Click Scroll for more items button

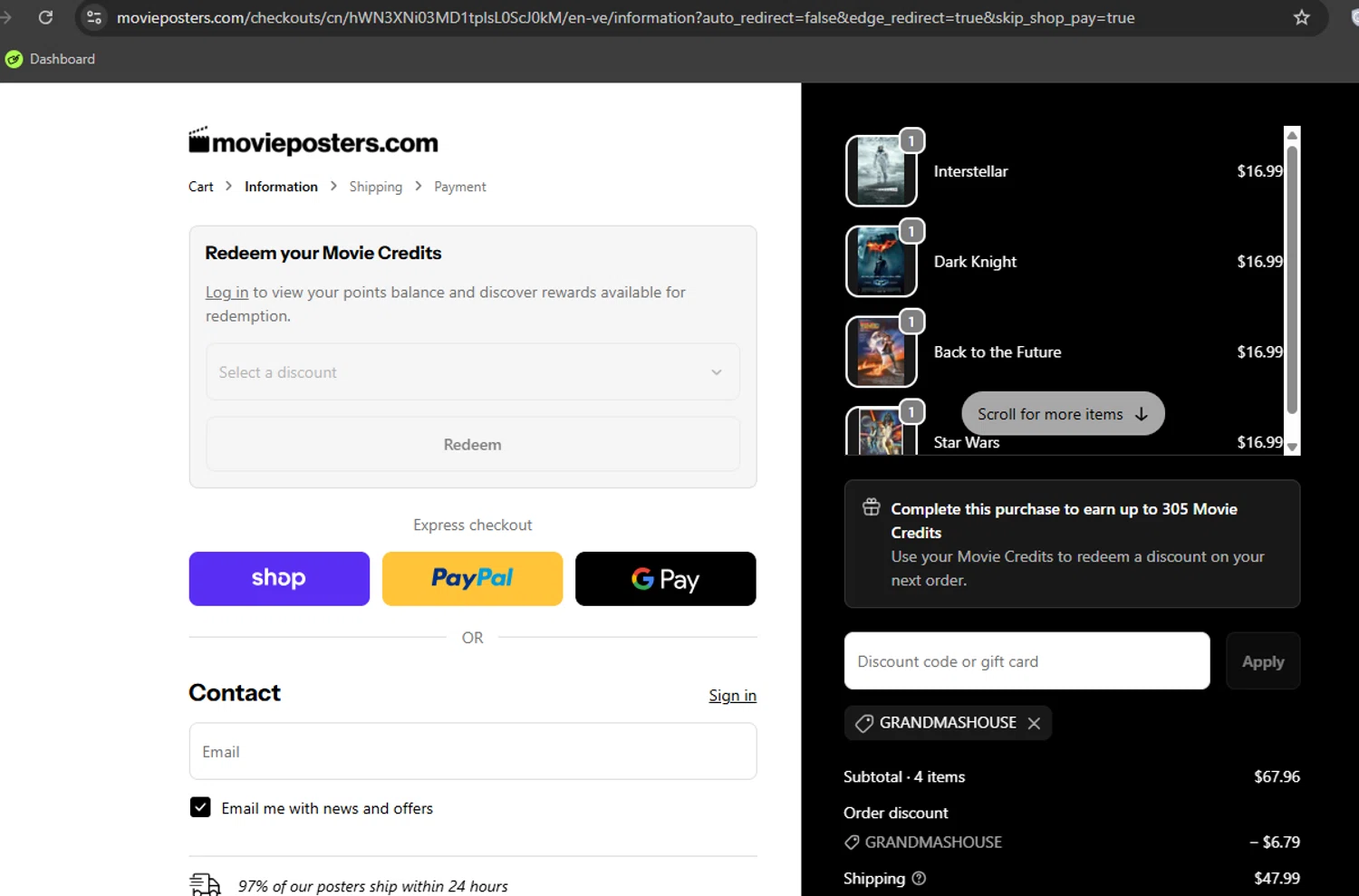[x=1063, y=413]
